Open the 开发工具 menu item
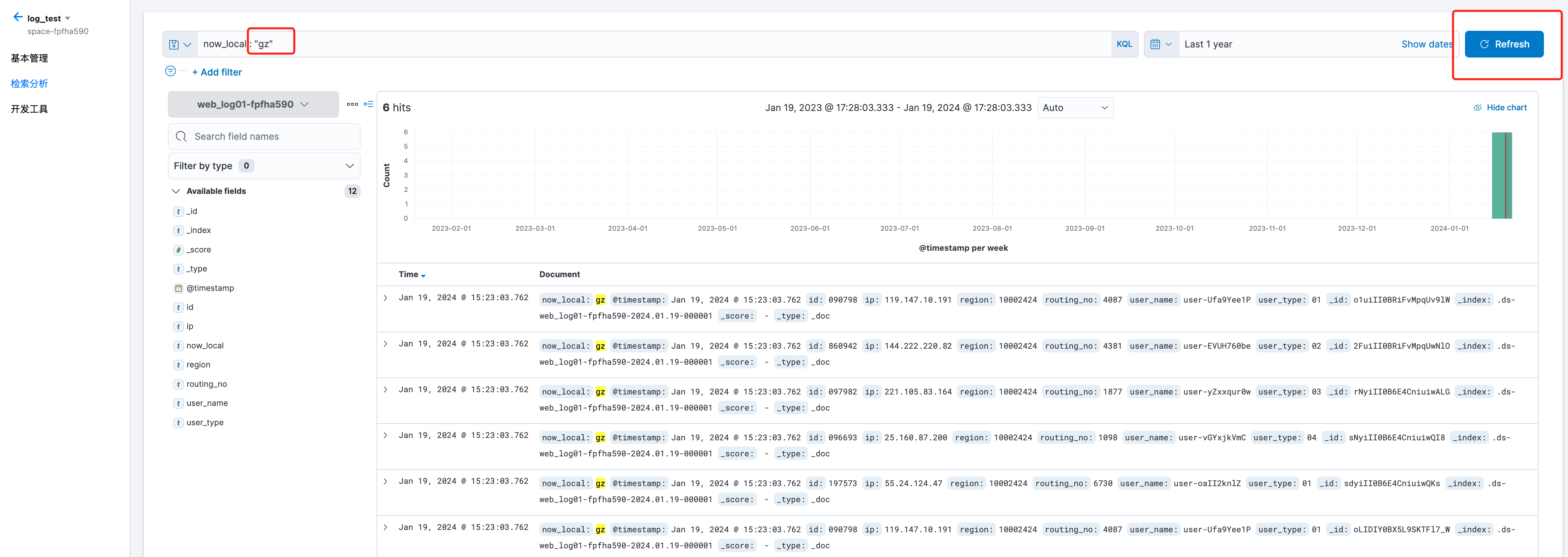The width and height of the screenshot is (1568, 557). 29,109
